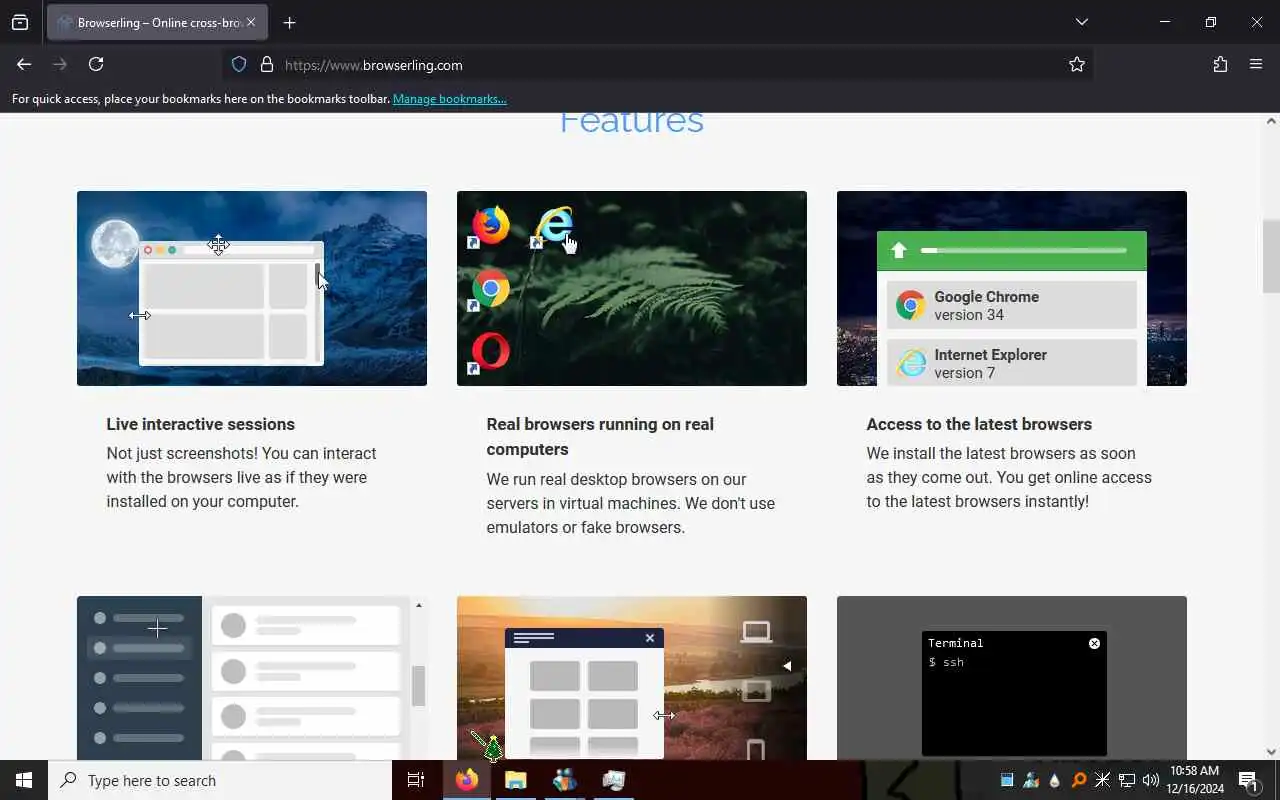
Task: Open the tracking protection shield panel
Action: click(239, 64)
